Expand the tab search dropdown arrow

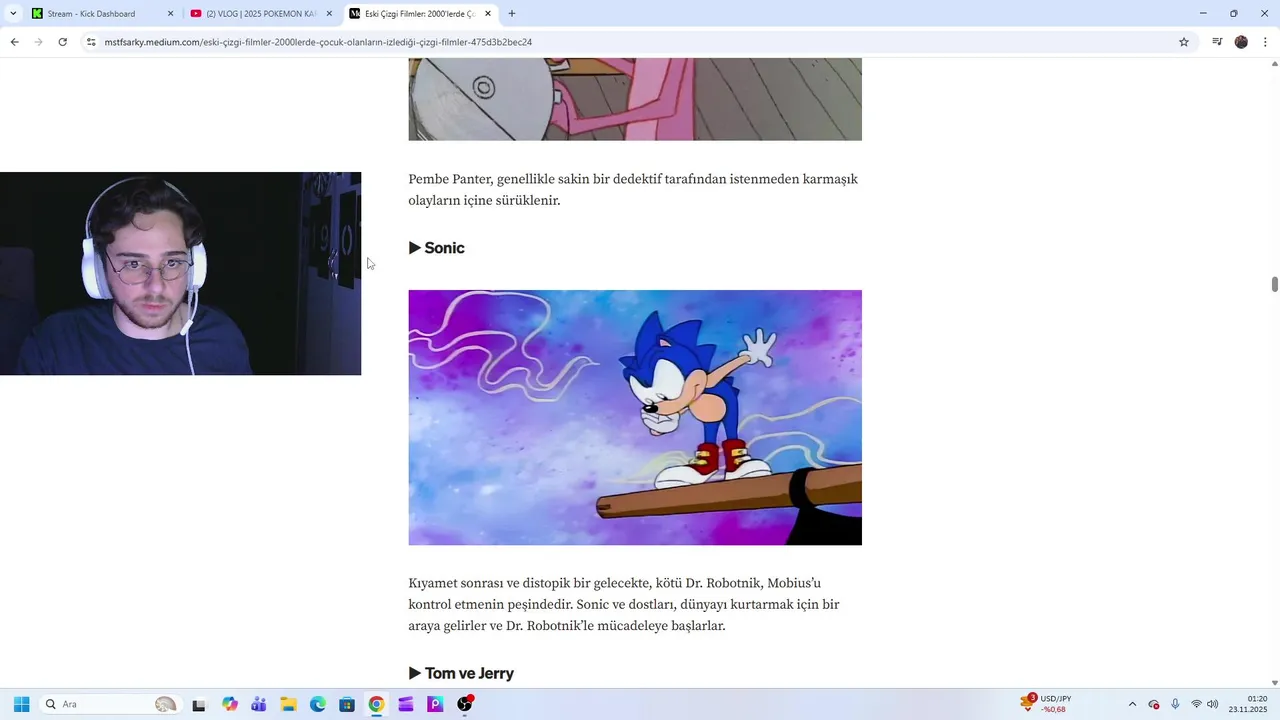coord(13,14)
